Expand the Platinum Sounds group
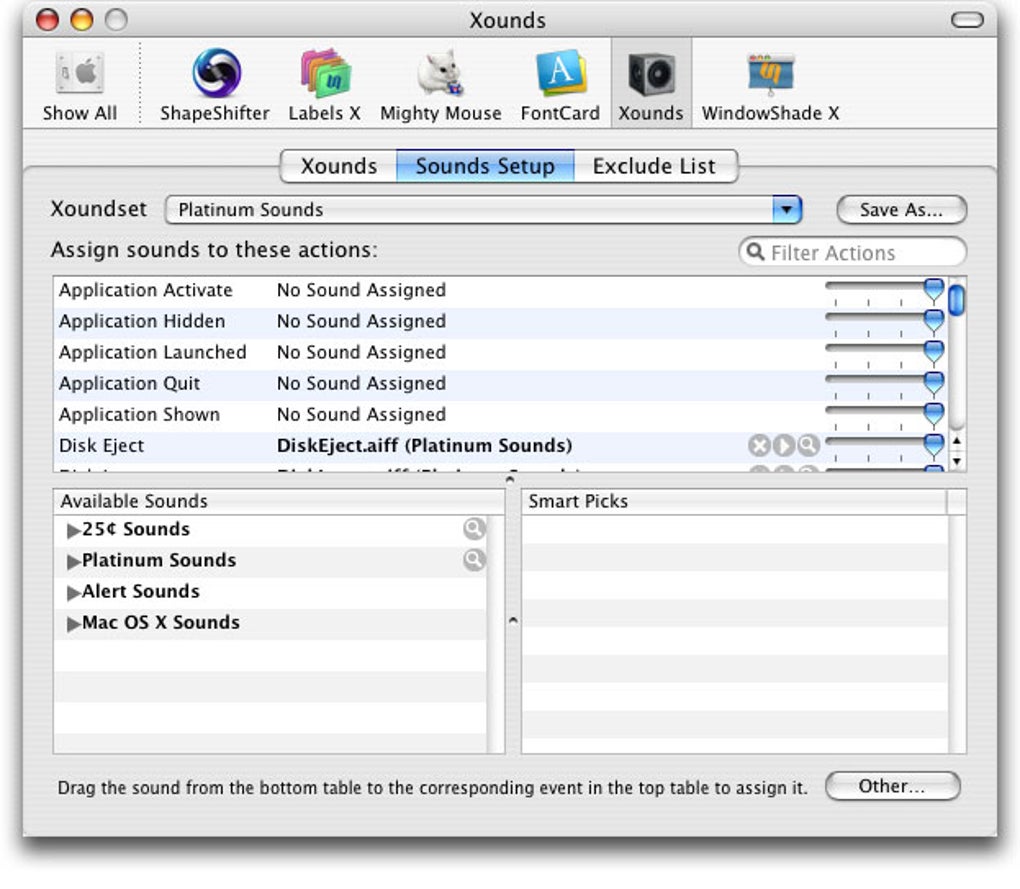Screen dimensions: 1020x889 pos(74,561)
